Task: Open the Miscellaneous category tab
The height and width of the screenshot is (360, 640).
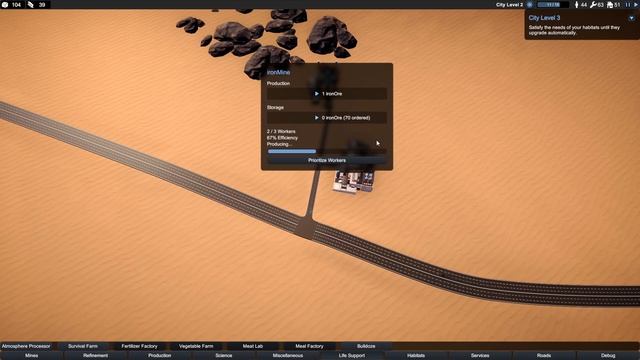Action: [288, 356]
